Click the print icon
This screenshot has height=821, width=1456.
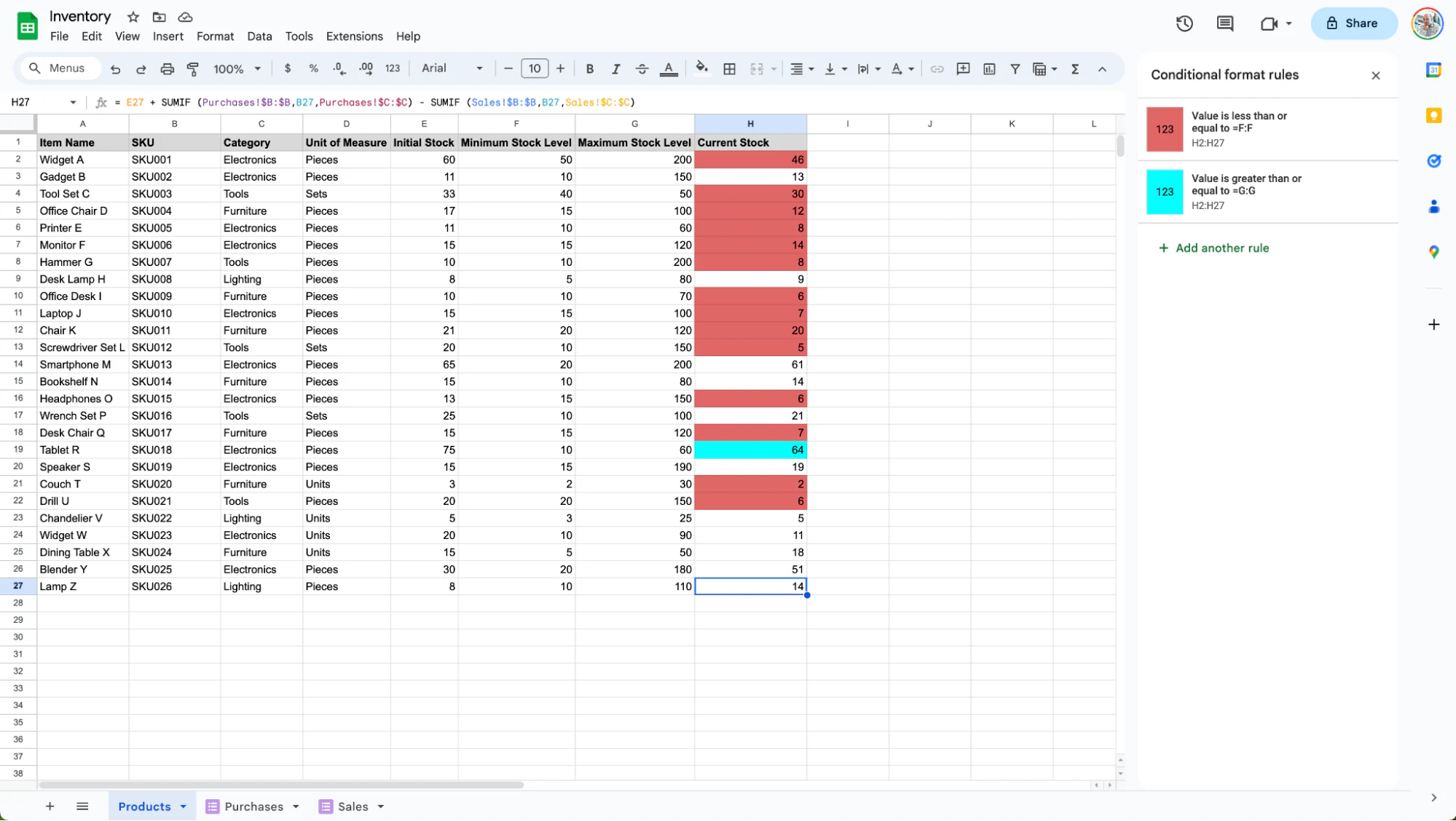pyautogui.click(x=167, y=69)
